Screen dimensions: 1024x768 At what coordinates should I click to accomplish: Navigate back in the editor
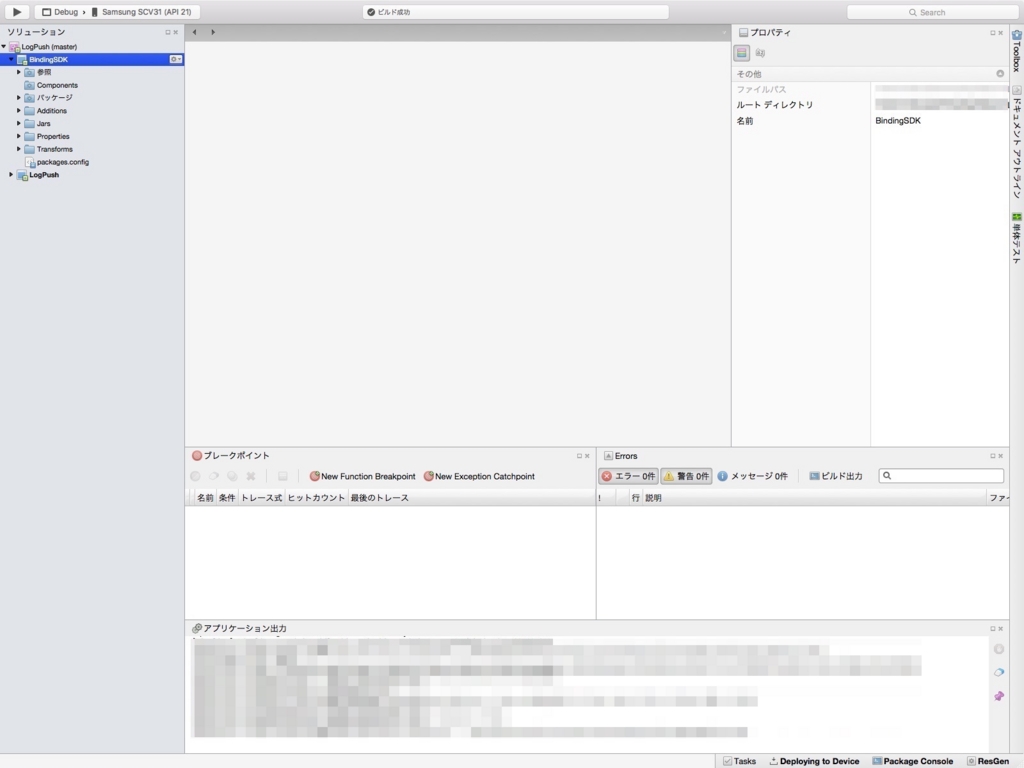194,32
